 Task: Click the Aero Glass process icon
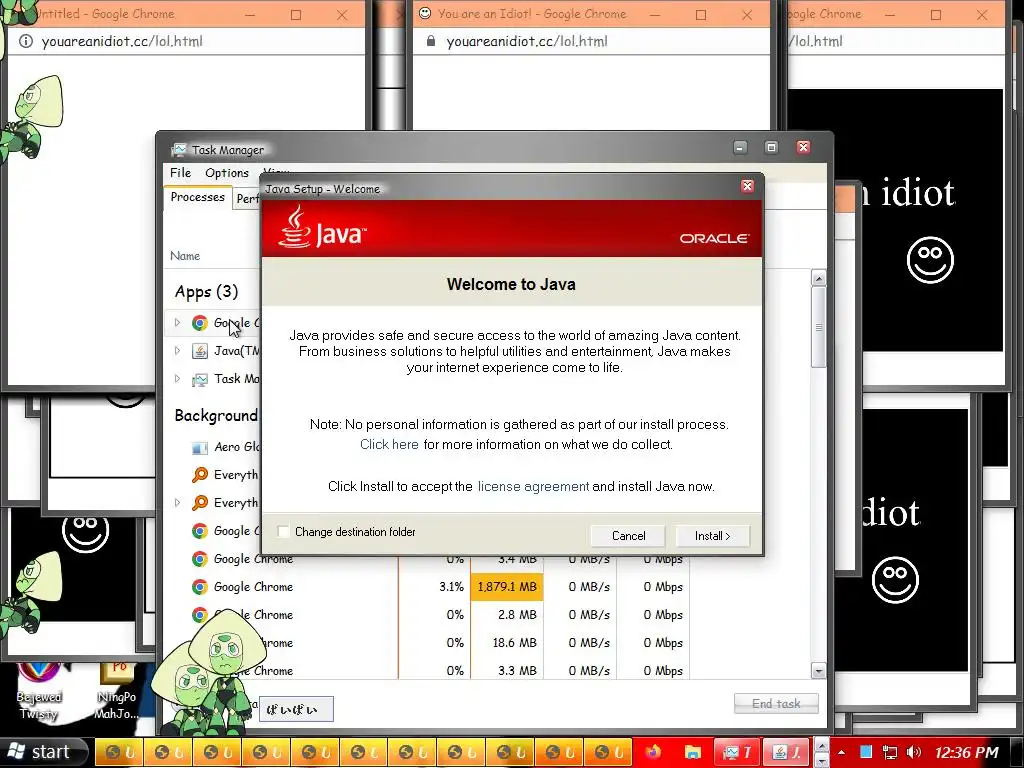click(x=200, y=447)
